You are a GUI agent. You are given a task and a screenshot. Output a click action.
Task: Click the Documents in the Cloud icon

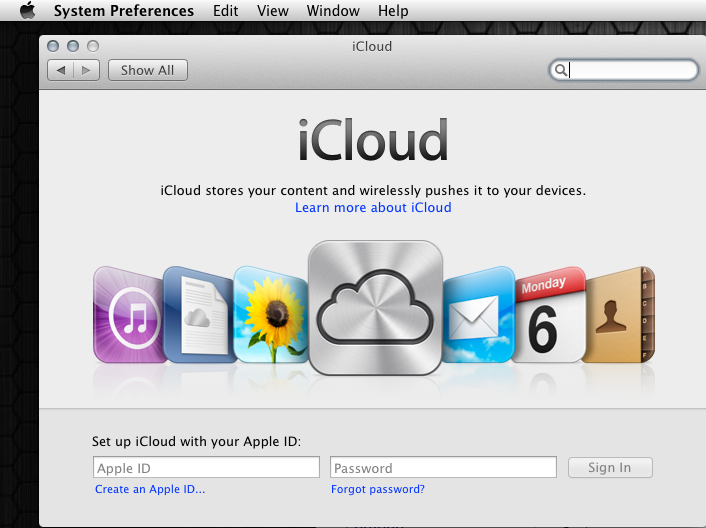point(199,314)
